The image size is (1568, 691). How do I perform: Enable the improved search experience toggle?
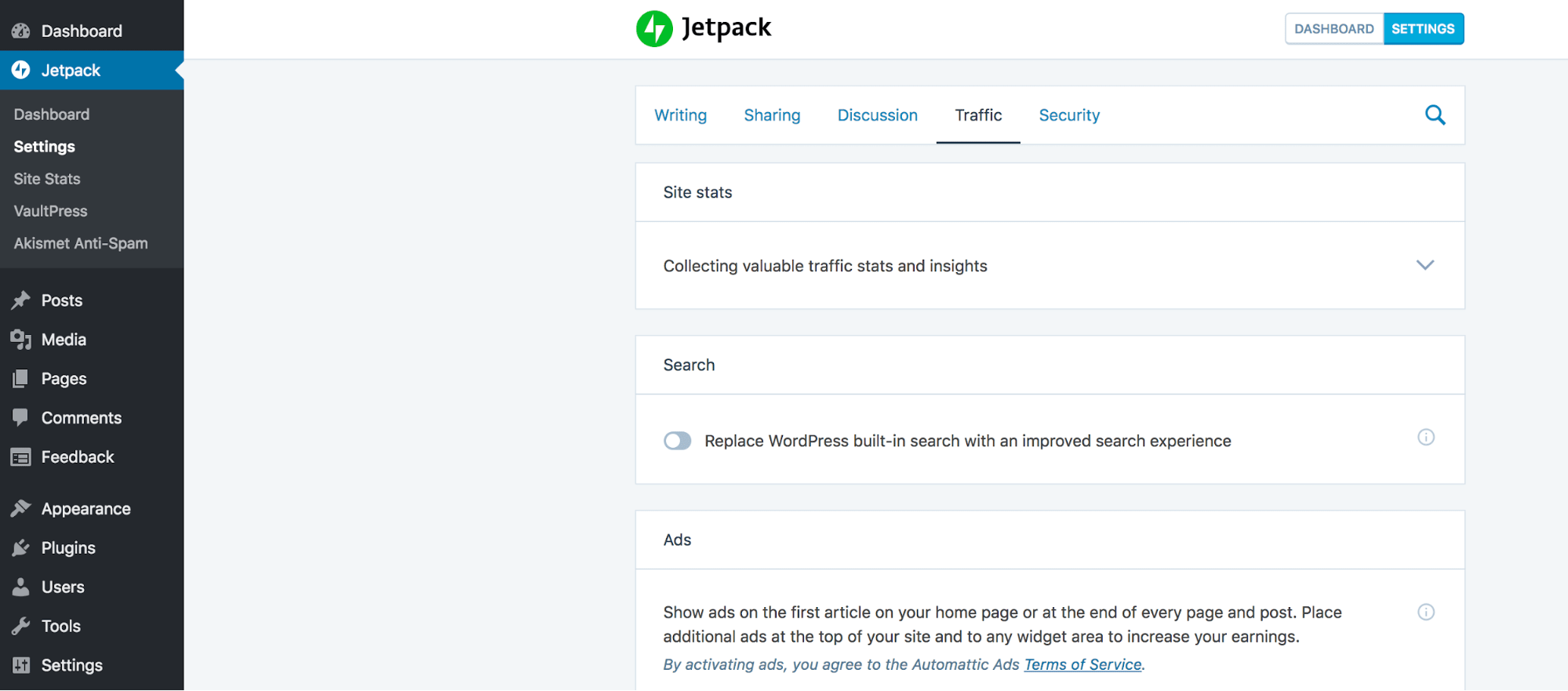pyautogui.click(x=678, y=441)
